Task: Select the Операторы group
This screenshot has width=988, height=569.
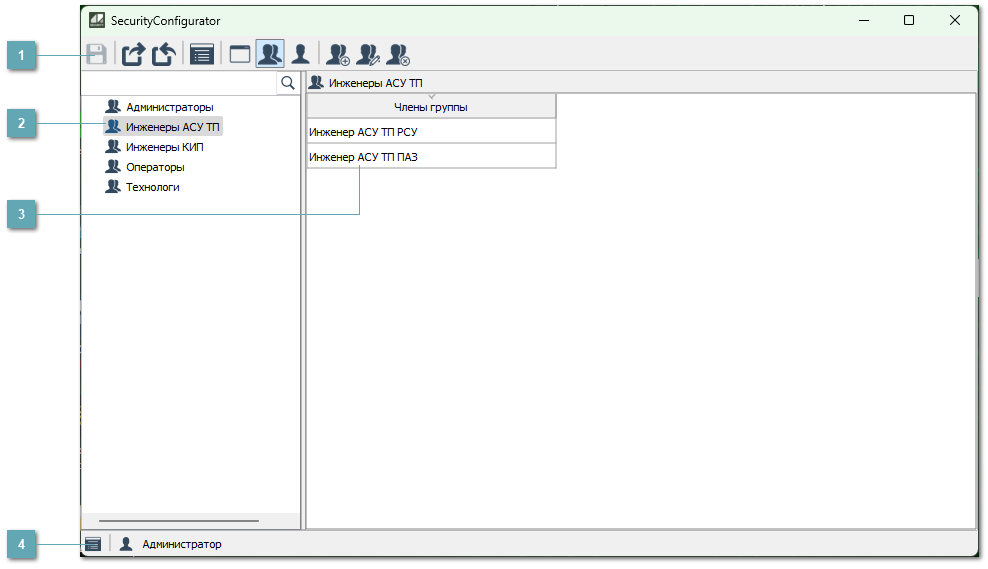Action: point(155,167)
